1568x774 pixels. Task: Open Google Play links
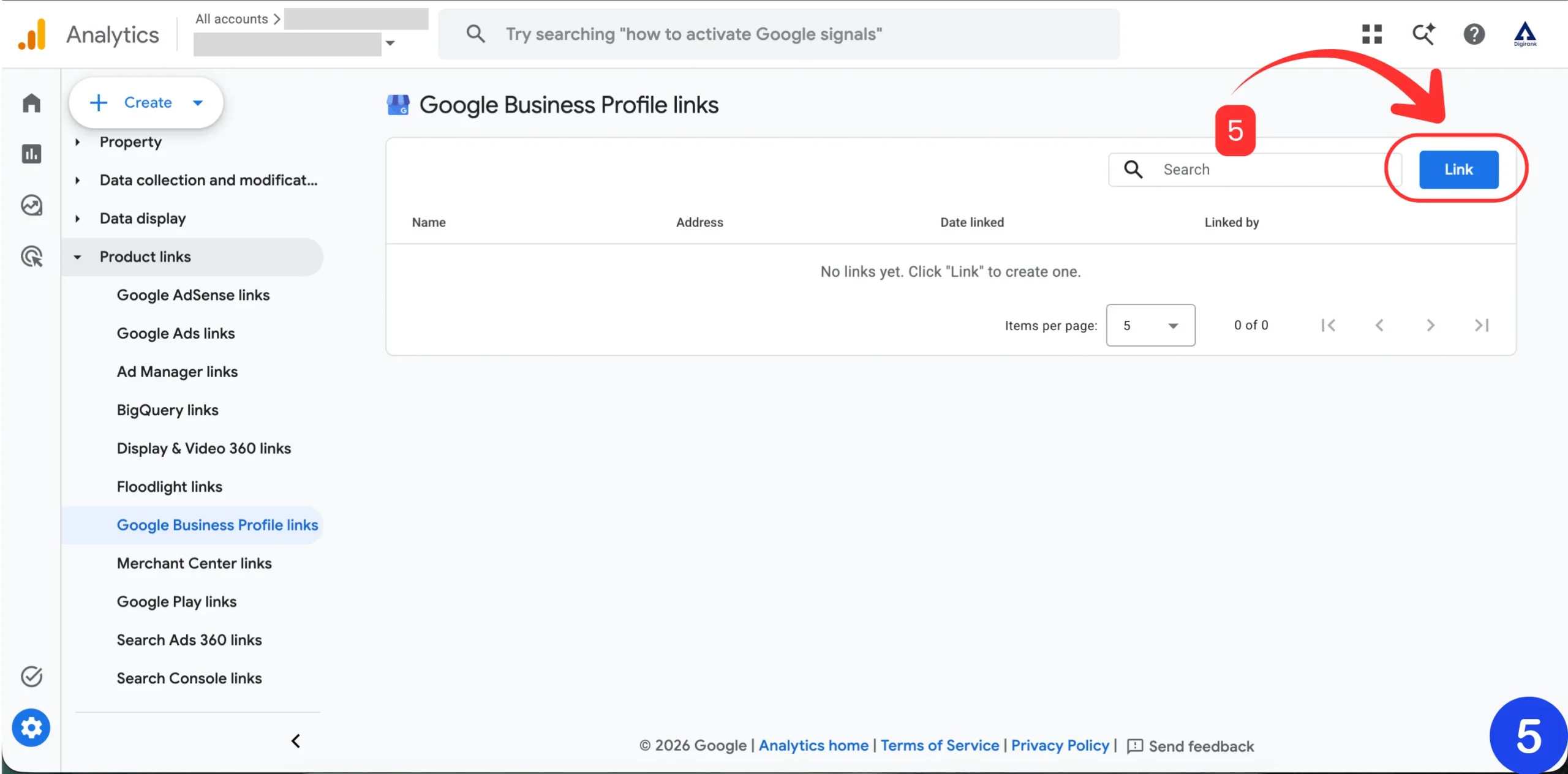pos(176,602)
